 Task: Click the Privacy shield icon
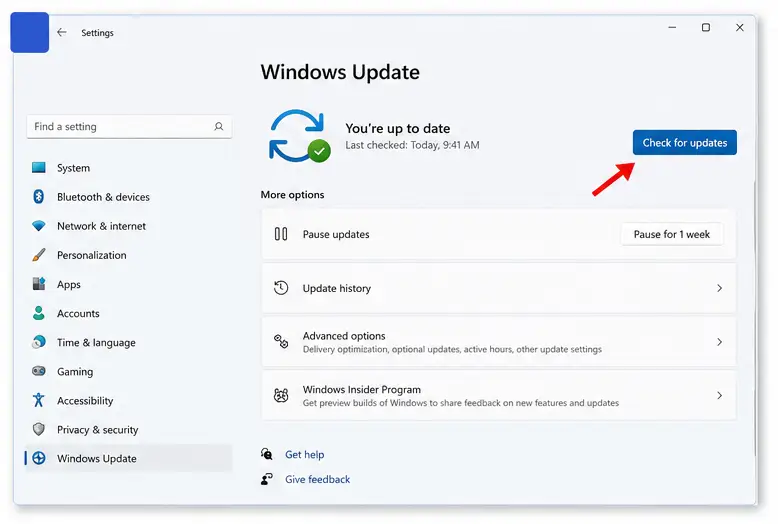[39, 429]
